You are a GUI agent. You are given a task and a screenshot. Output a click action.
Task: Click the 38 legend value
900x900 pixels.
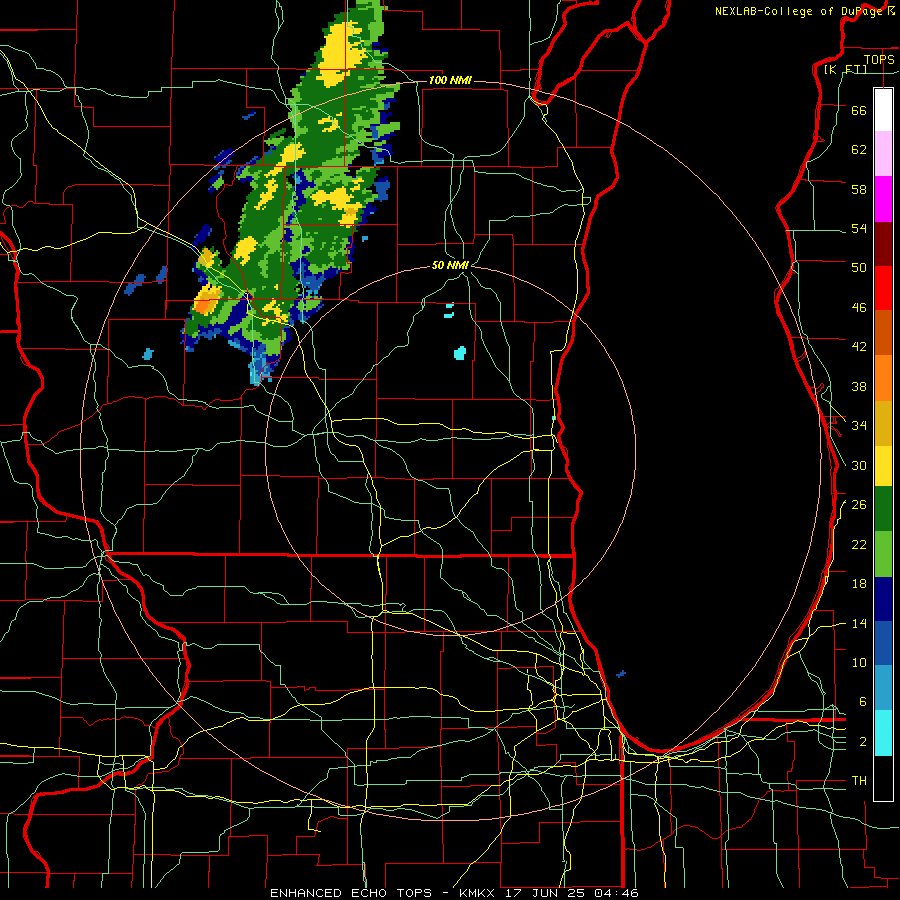point(859,386)
